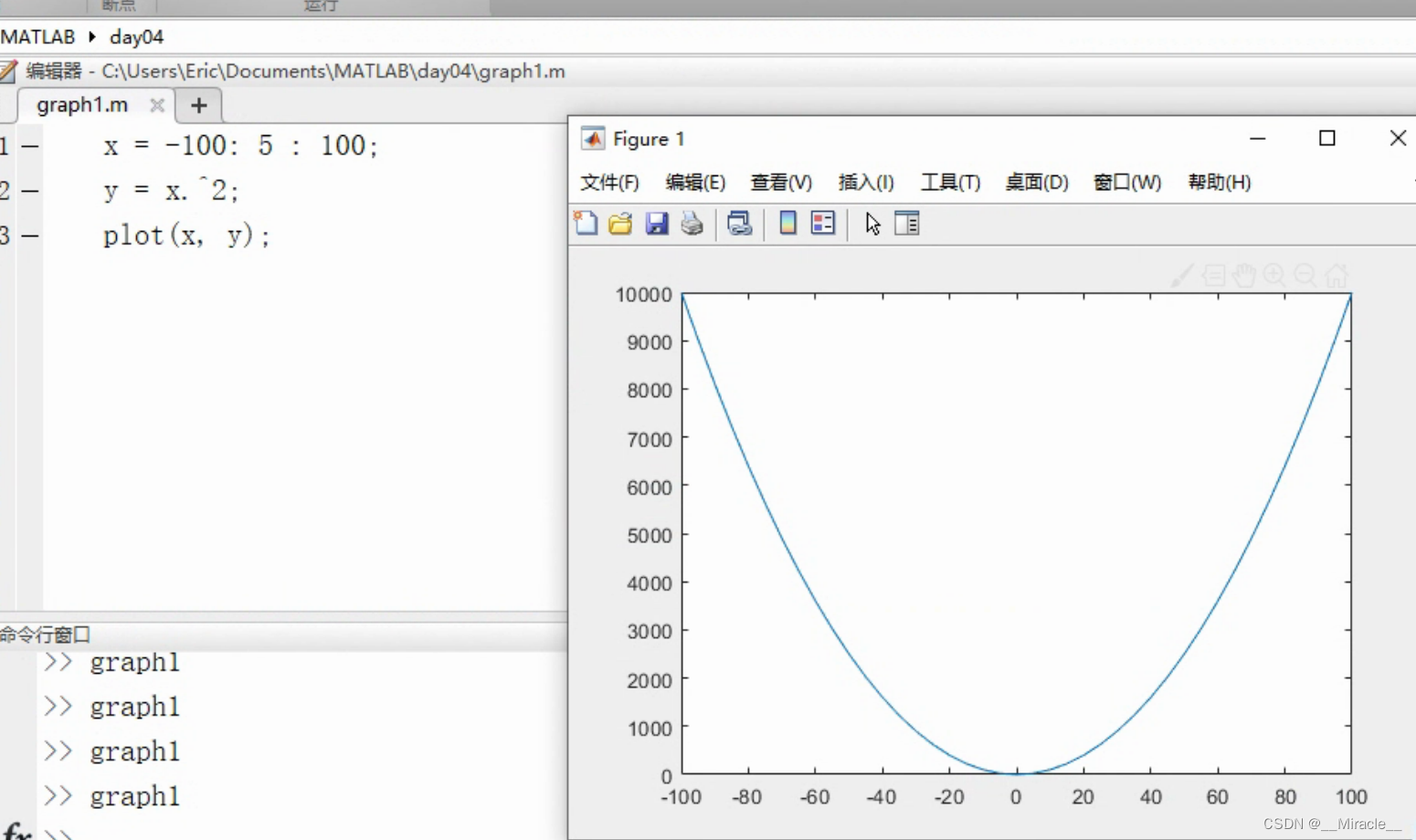The height and width of the screenshot is (840, 1416).
Task: Restore view with the home icon
Action: [x=1337, y=275]
